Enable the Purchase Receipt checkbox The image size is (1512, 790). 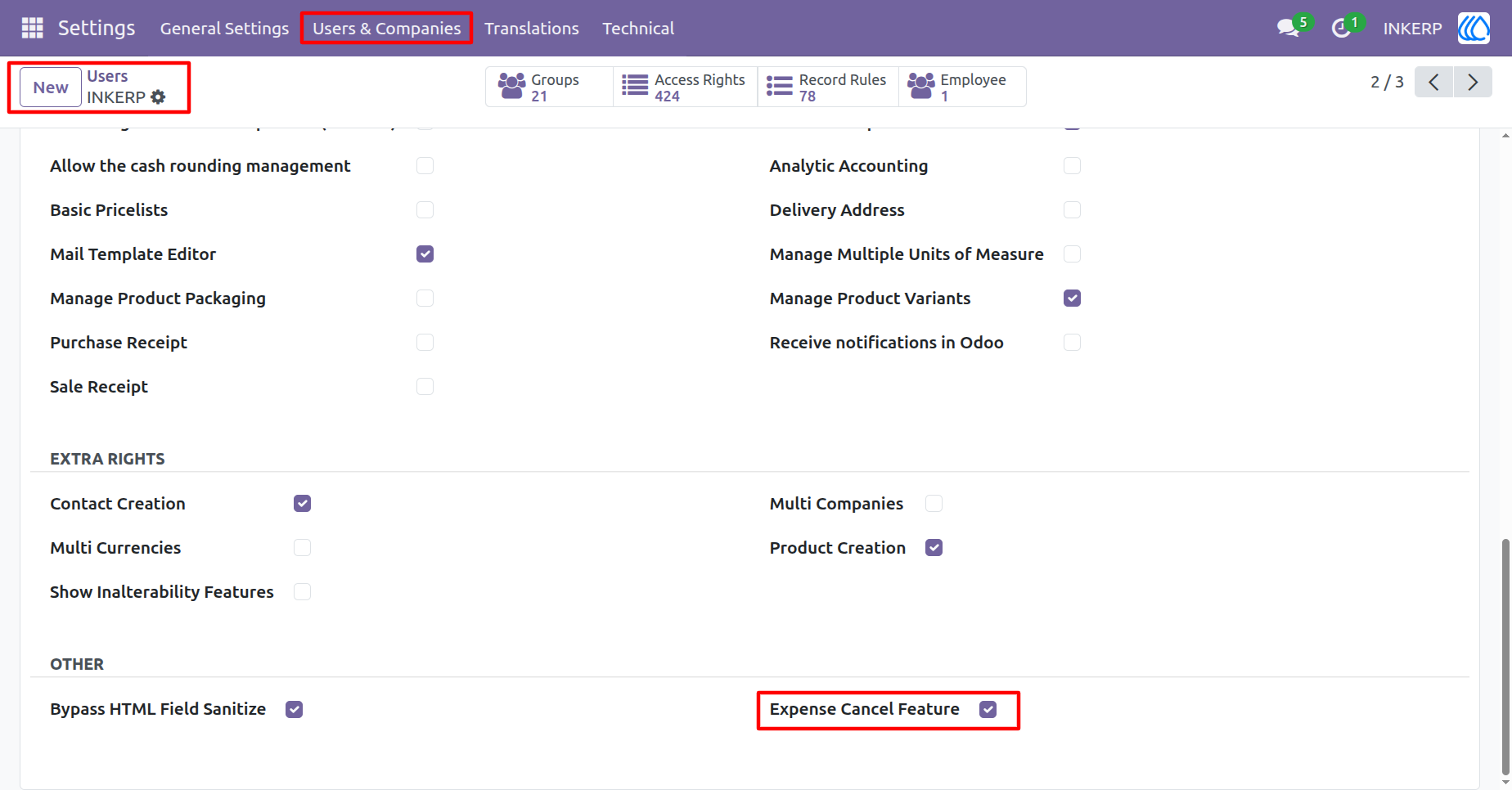(x=425, y=343)
